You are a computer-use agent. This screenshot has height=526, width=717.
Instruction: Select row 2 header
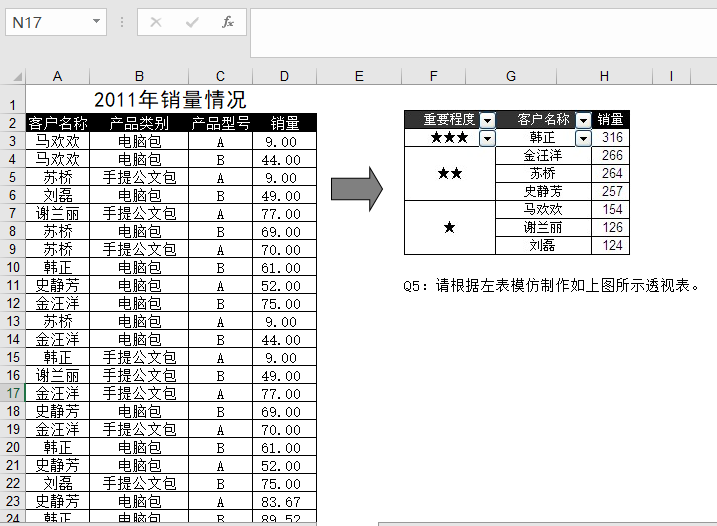coord(13,123)
